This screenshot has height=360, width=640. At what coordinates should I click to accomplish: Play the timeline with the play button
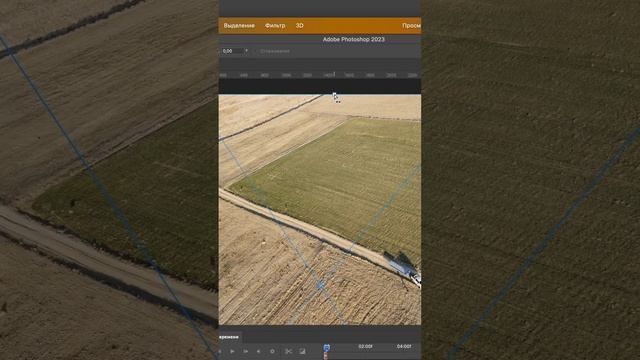click(x=232, y=351)
